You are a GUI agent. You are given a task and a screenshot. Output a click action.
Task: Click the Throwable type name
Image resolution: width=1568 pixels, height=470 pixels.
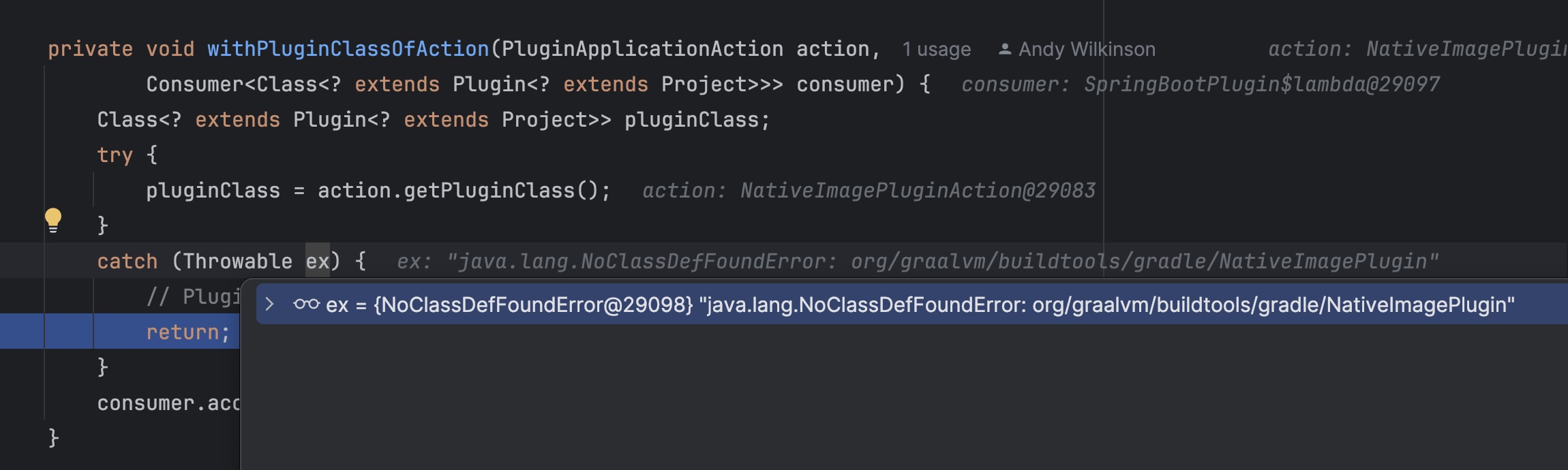(x=237, y=262)
